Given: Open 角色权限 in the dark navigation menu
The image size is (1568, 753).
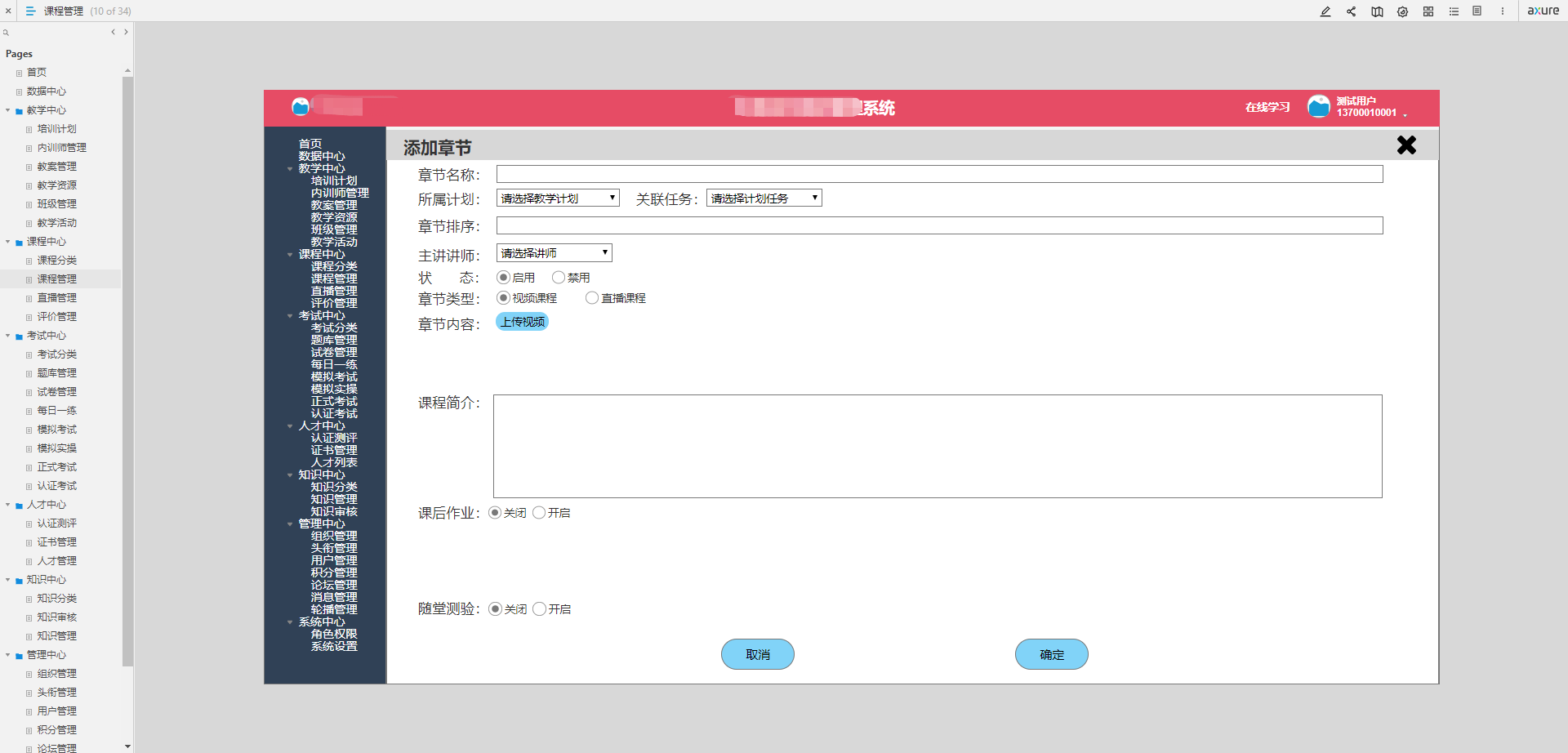Looking at the screenshot, I should (334, 634).
